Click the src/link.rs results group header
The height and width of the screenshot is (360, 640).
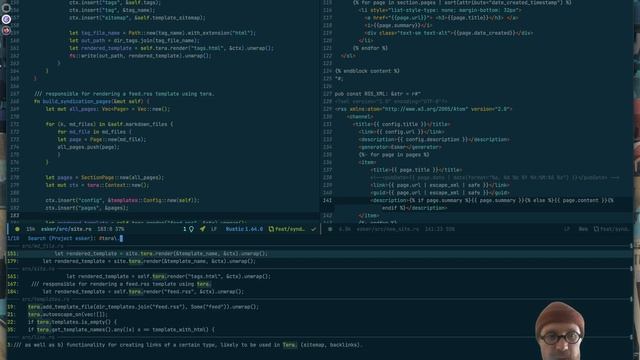pos(38,338)
